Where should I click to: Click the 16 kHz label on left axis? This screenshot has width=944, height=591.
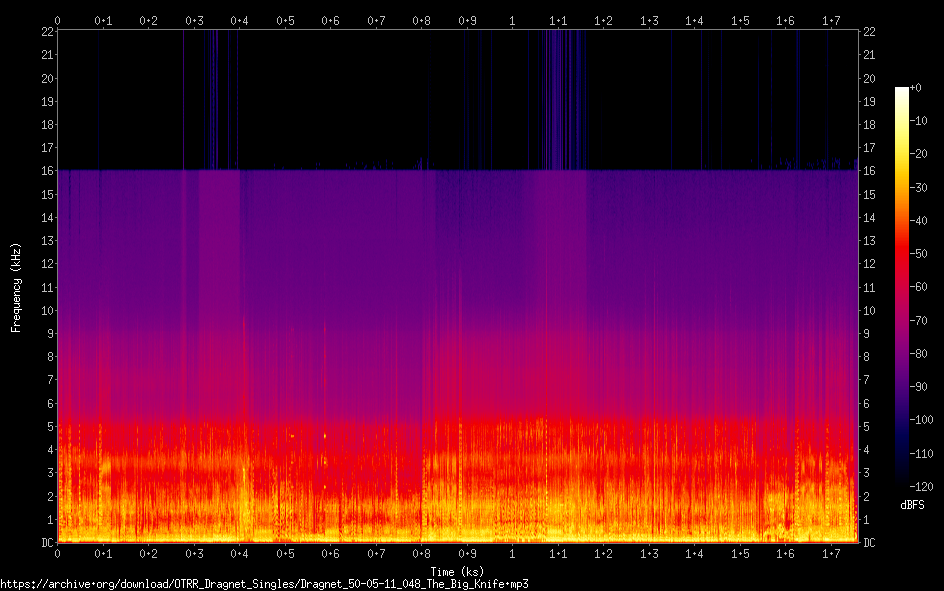[44, 171]
